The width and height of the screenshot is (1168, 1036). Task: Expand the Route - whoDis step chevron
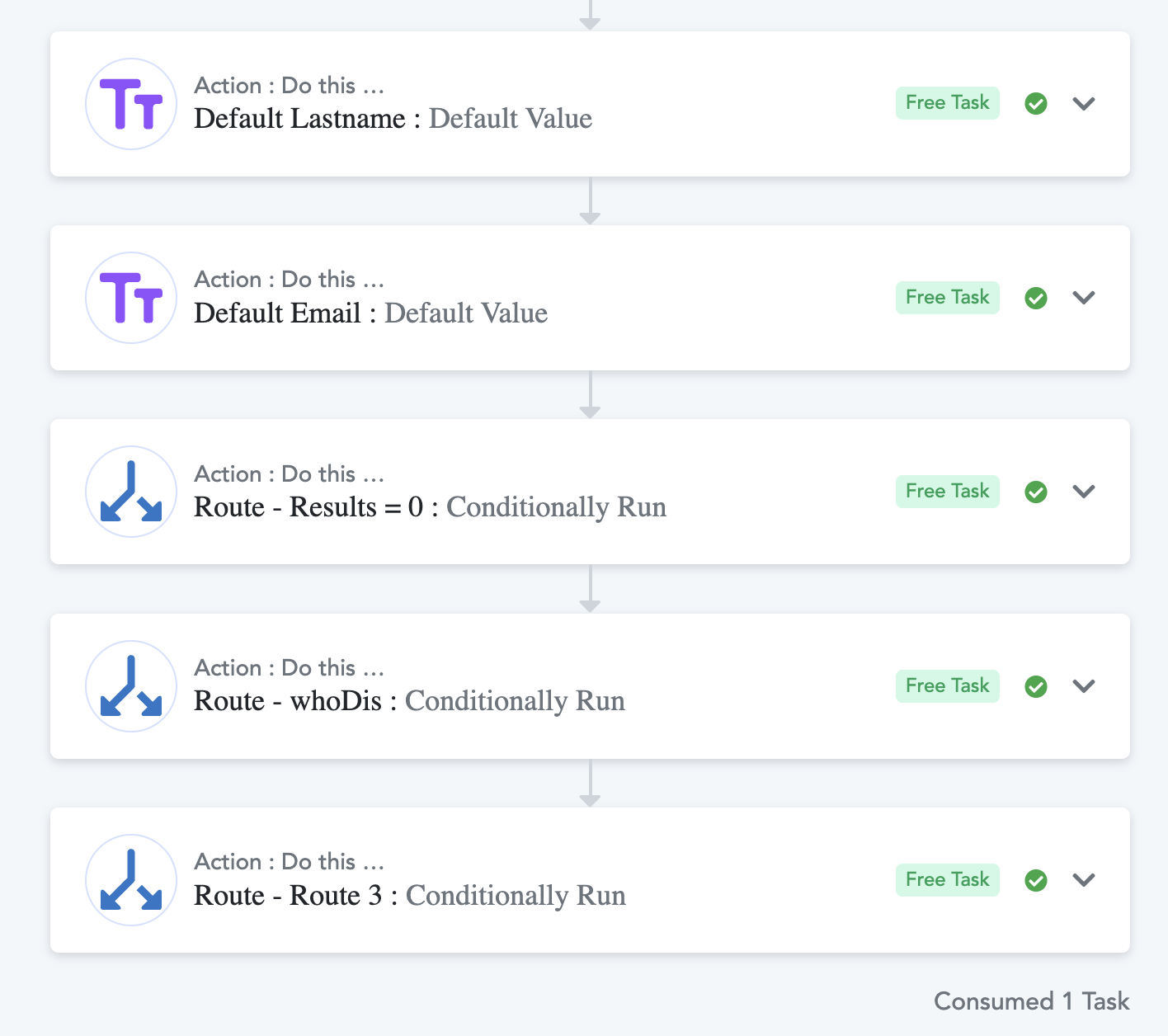pos(1084,686)
